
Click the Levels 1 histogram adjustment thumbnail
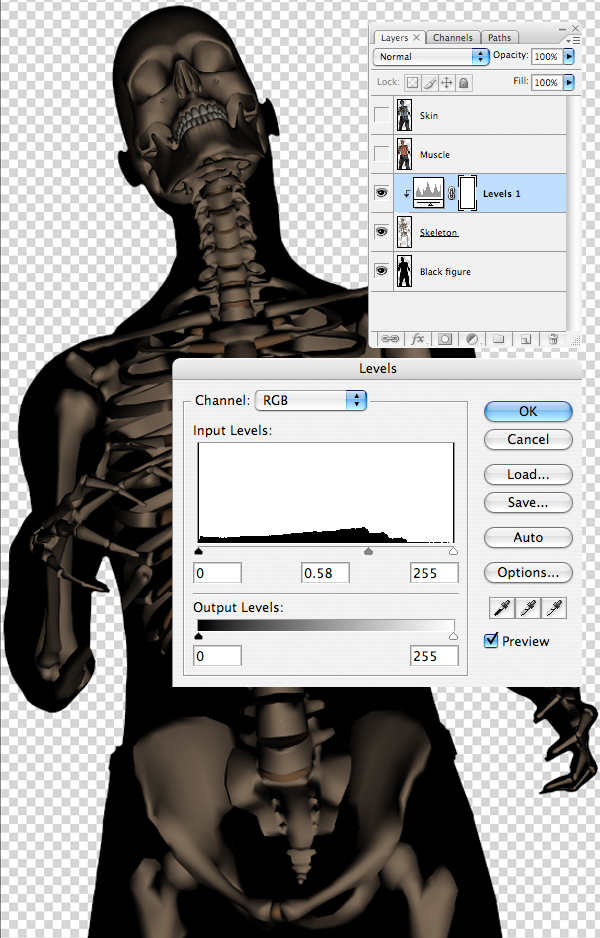click(x=429, y=193)
